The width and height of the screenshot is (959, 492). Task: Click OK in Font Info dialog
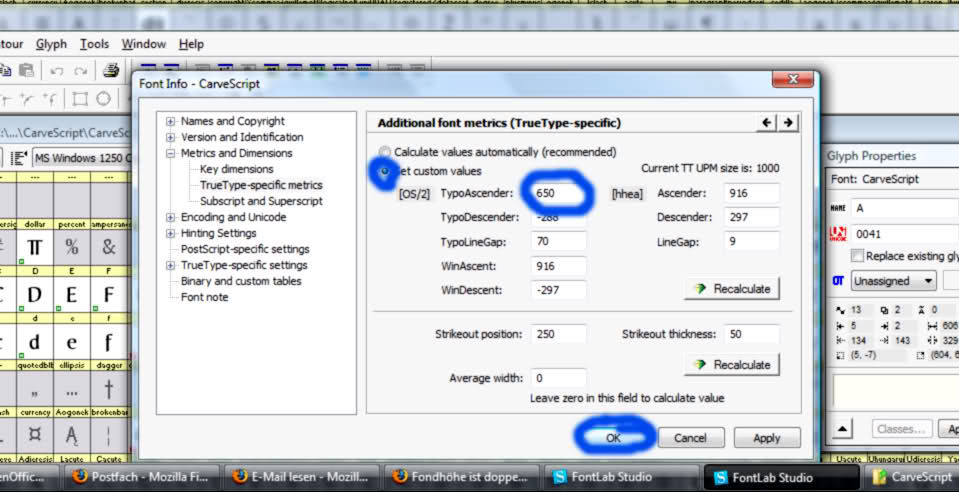[613, 438]
